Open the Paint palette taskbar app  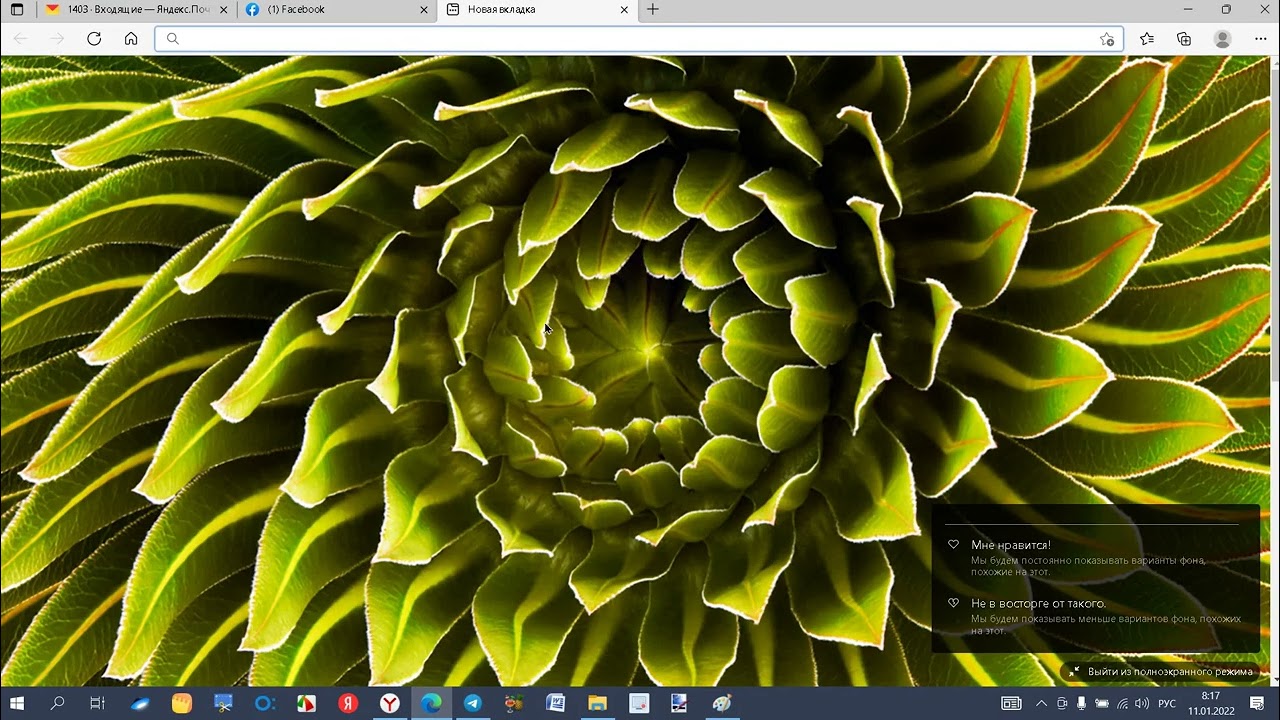[x=722, y=704]
